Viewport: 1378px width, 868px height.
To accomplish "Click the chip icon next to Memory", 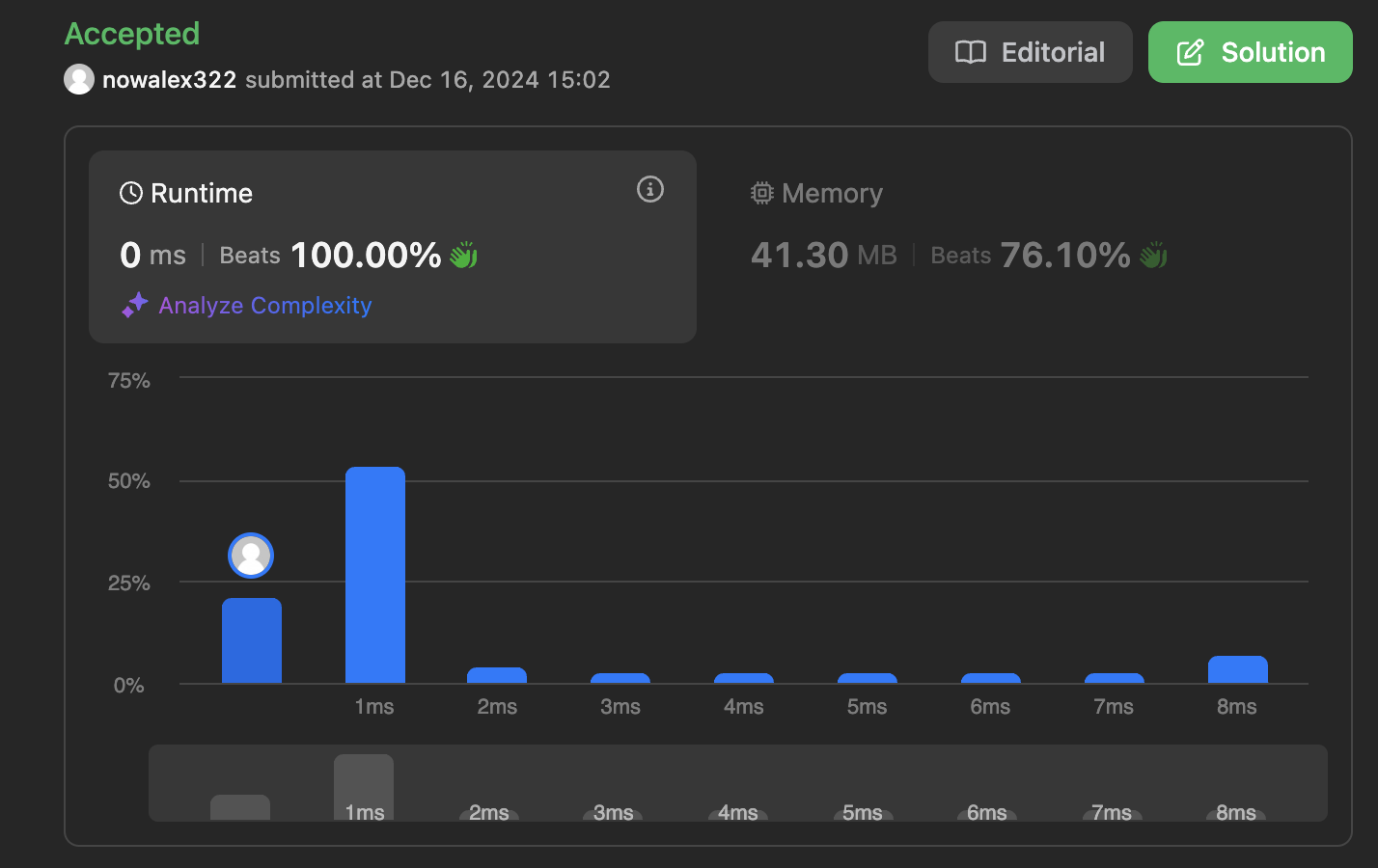I will pos(762,194).
